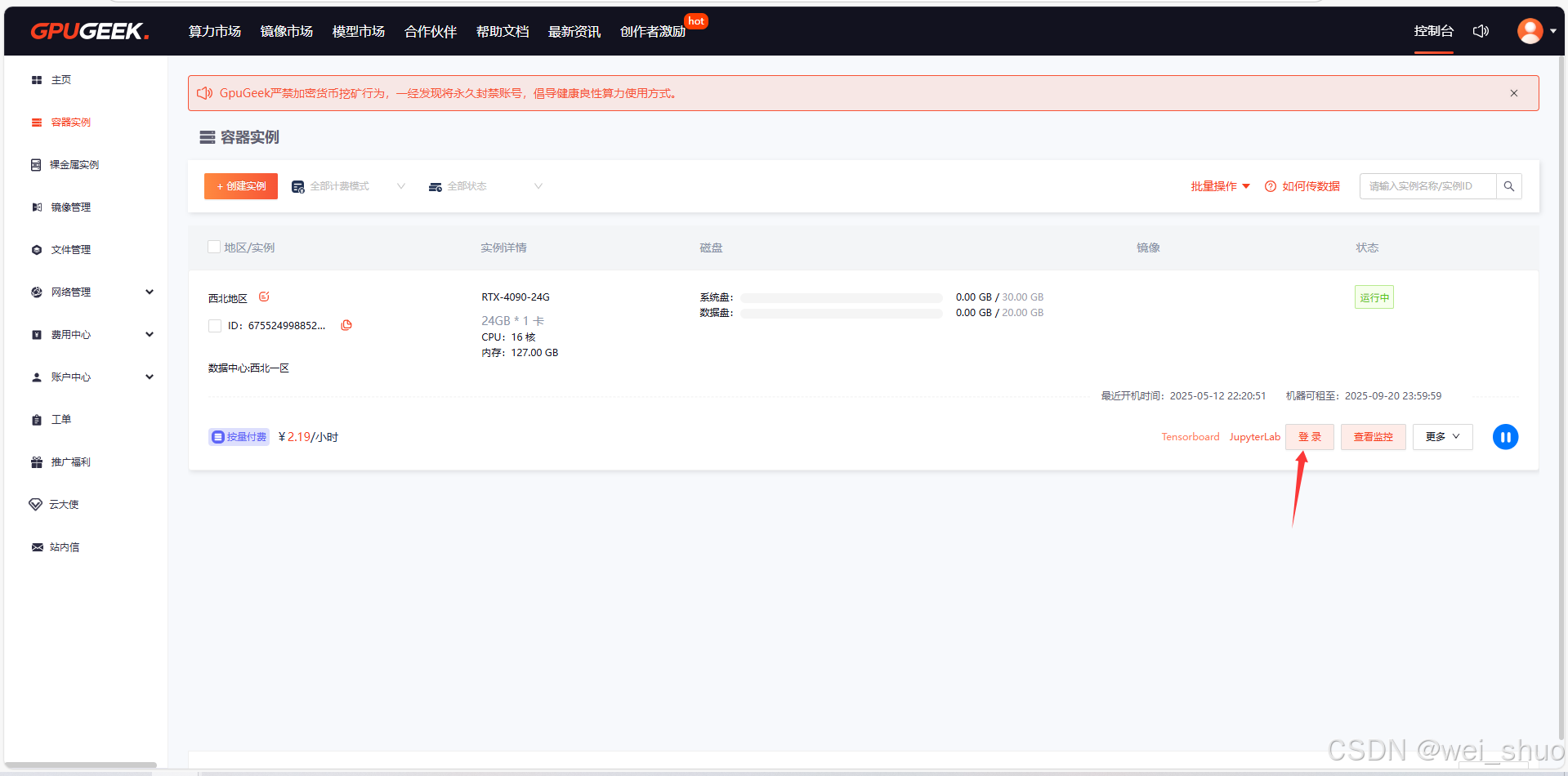The width and height of the screenshot is (1568, 776).
Task: Open the user avatar menu
Action: 1530,31
